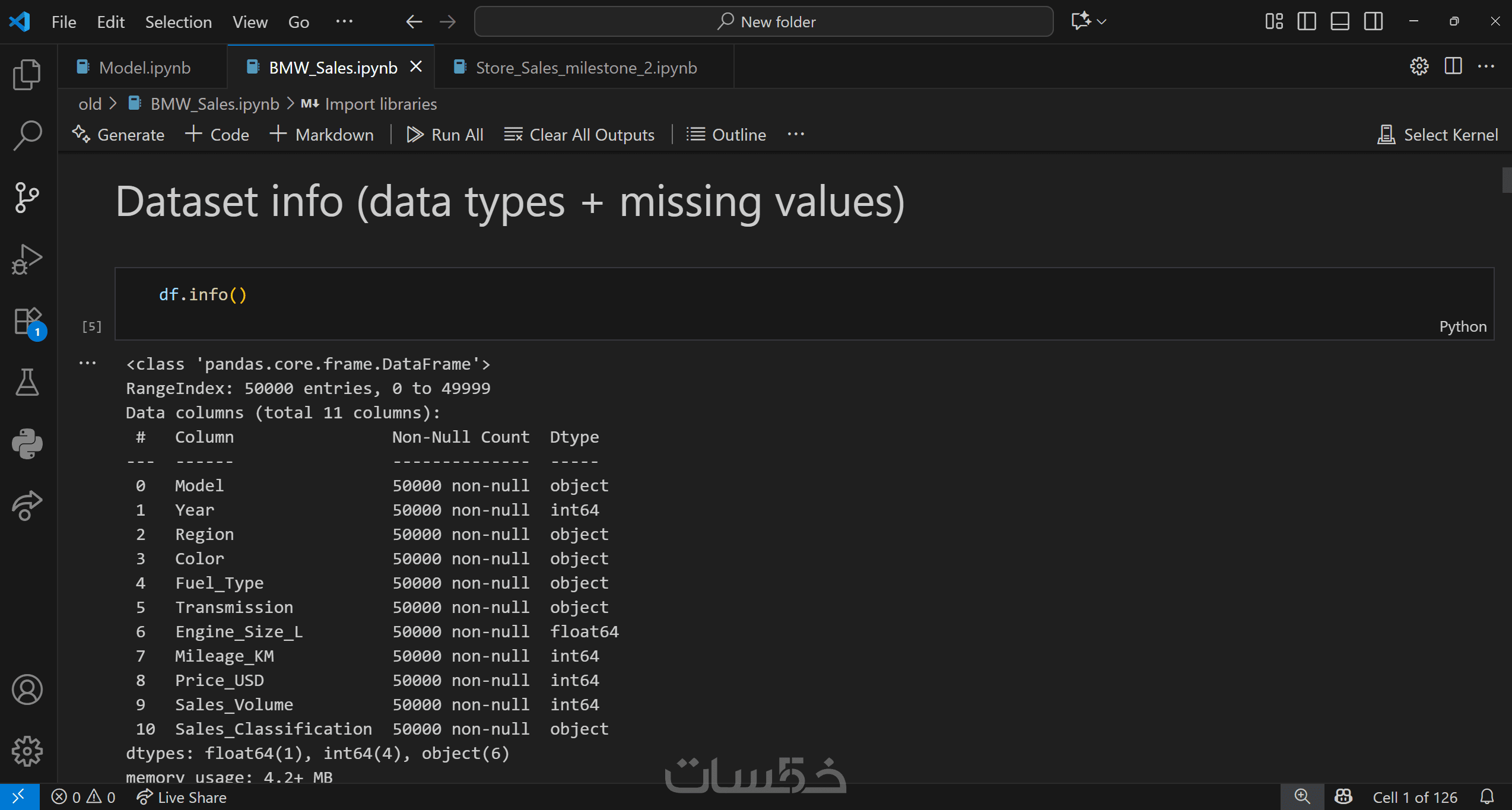Viewport: 1512px width, 810px height.
Task: Open the Search view icon
Action: pos(27,135)
